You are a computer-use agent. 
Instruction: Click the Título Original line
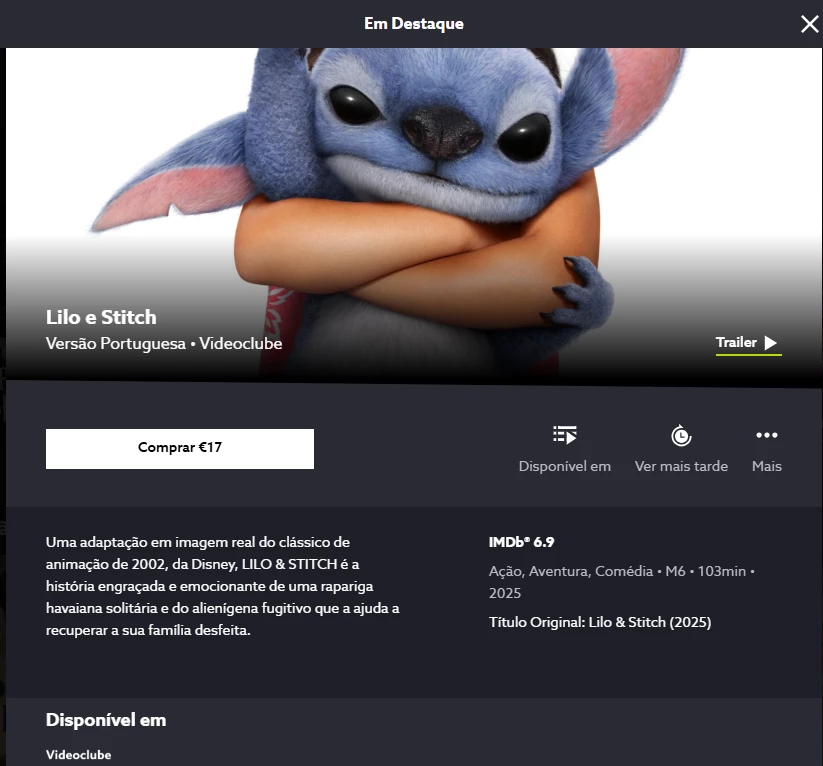600,622
